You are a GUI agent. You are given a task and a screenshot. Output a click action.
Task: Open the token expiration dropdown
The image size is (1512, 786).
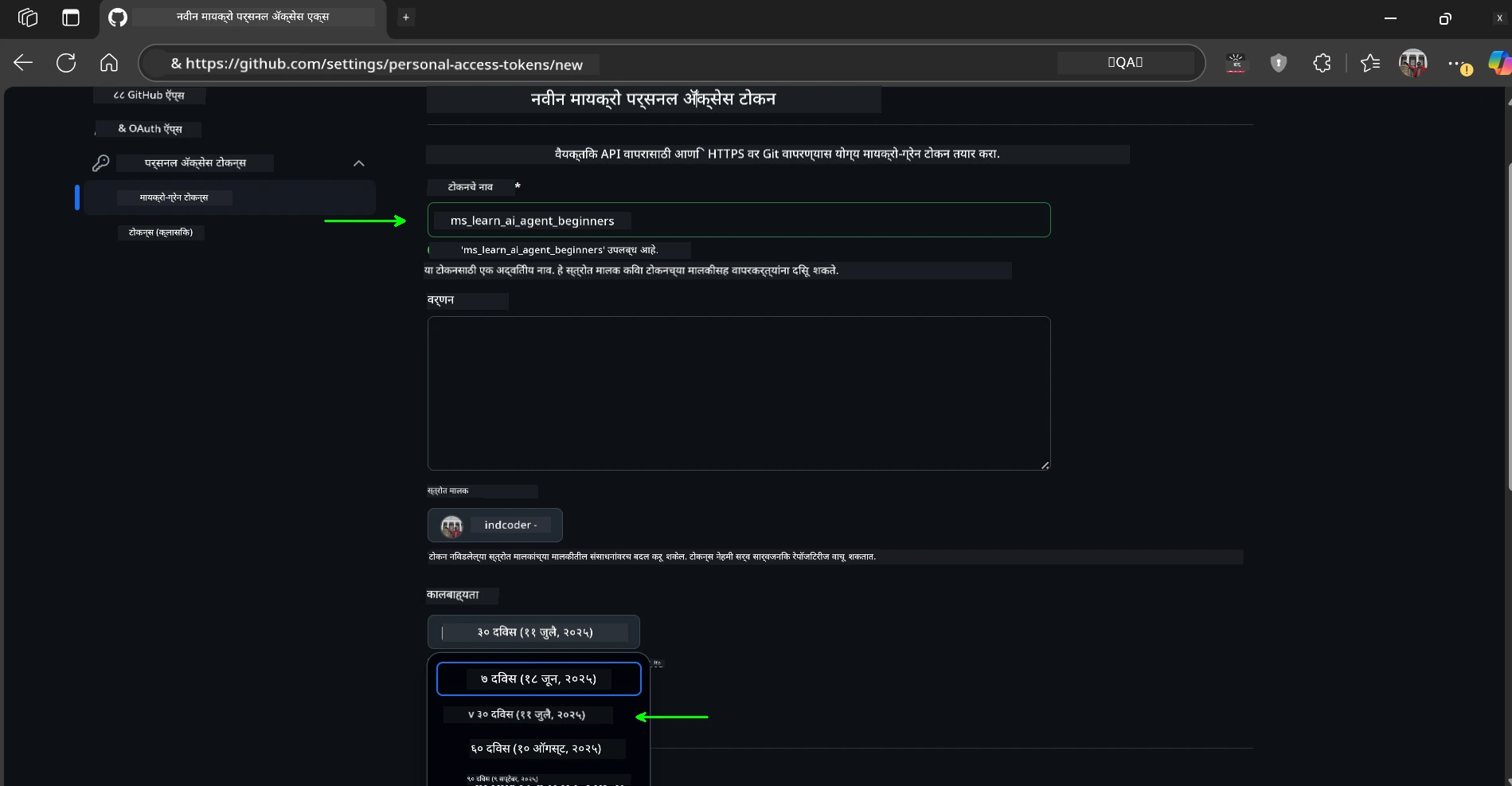pos(533,632)
